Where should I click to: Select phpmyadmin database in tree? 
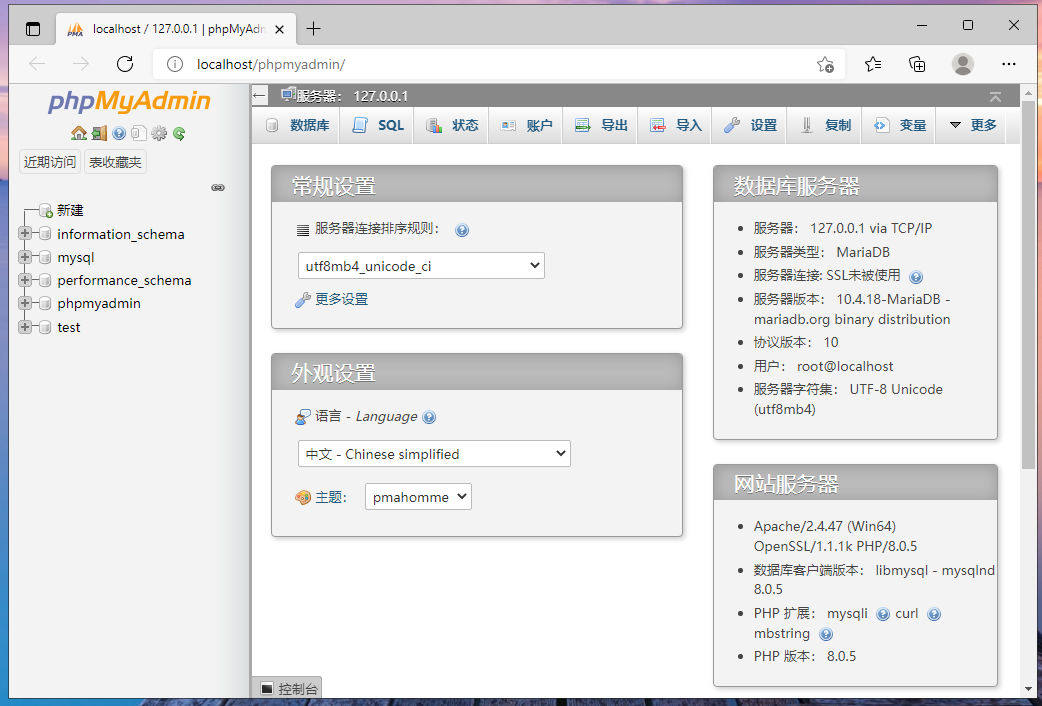click(99, 304)
